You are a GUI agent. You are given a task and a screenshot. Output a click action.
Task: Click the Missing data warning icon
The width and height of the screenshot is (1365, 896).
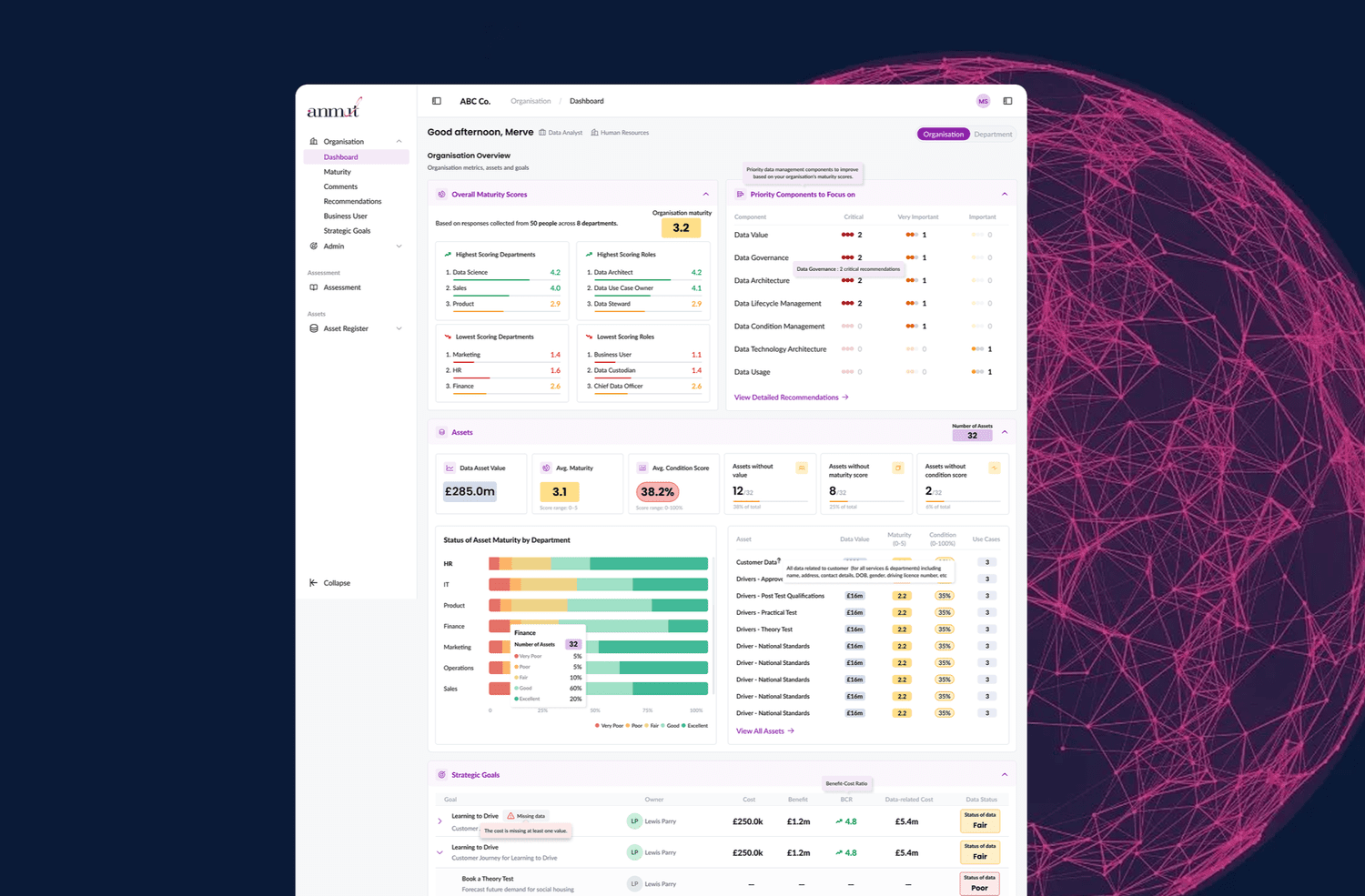point(511,816)
